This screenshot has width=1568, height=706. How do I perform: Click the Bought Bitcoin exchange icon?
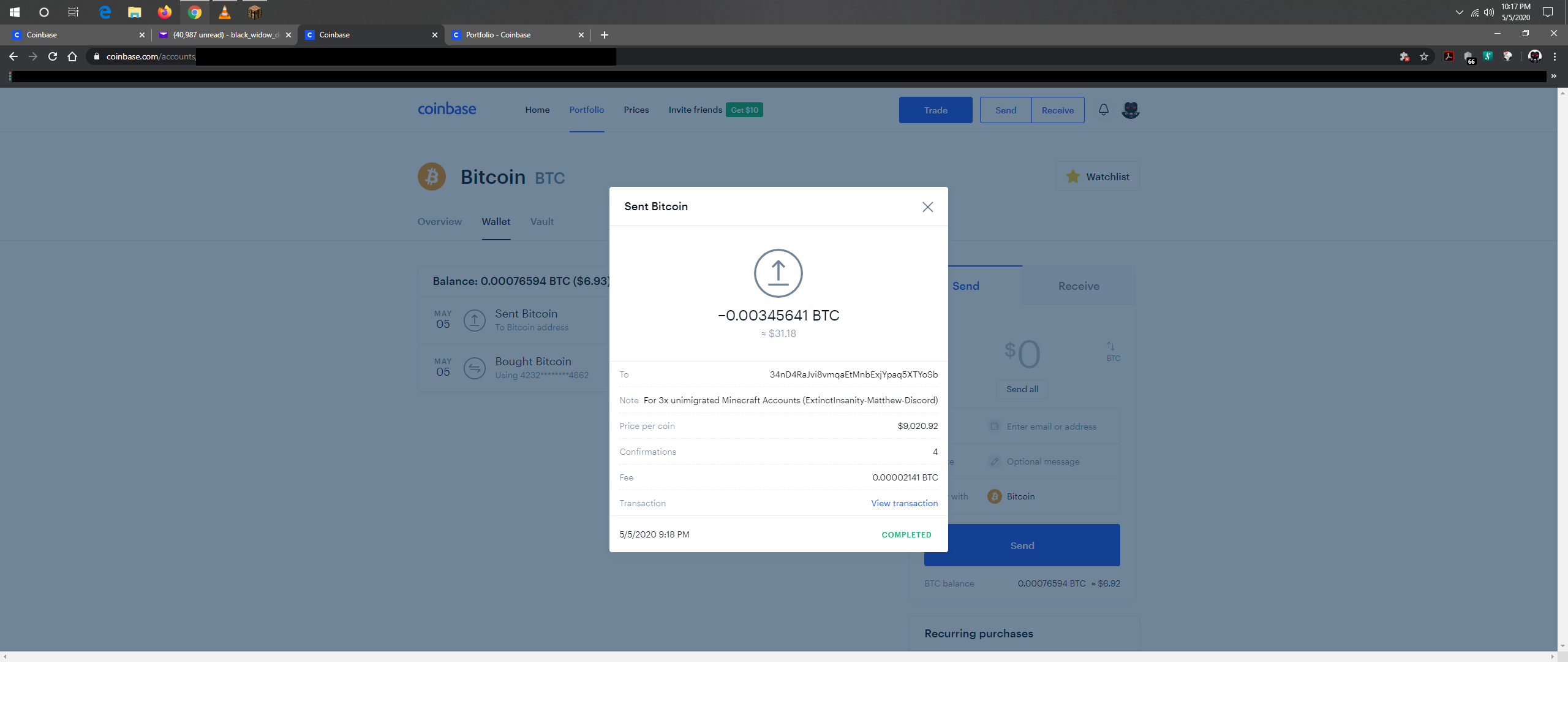(x=474, y=368)
